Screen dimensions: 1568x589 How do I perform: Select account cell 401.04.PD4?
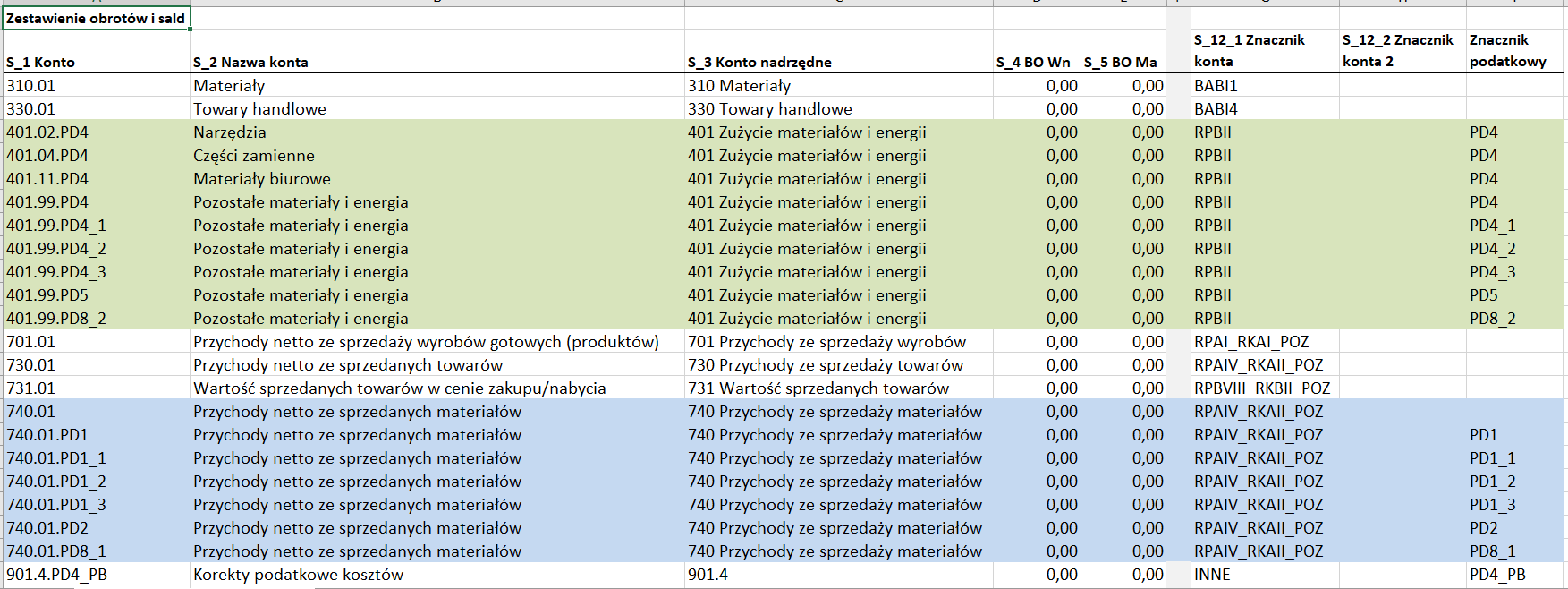click(96, 155)
